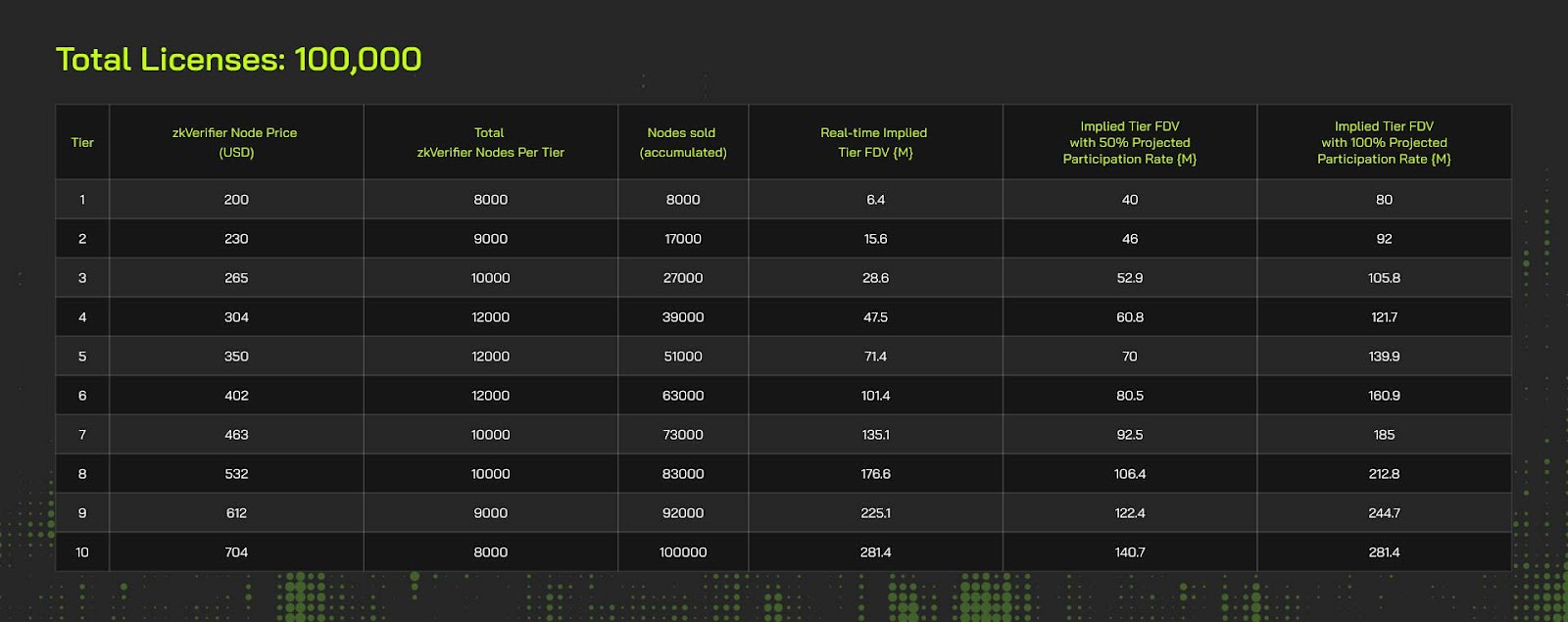Click node price '304'
The image size is (1568, 622).
coord(236,316)
